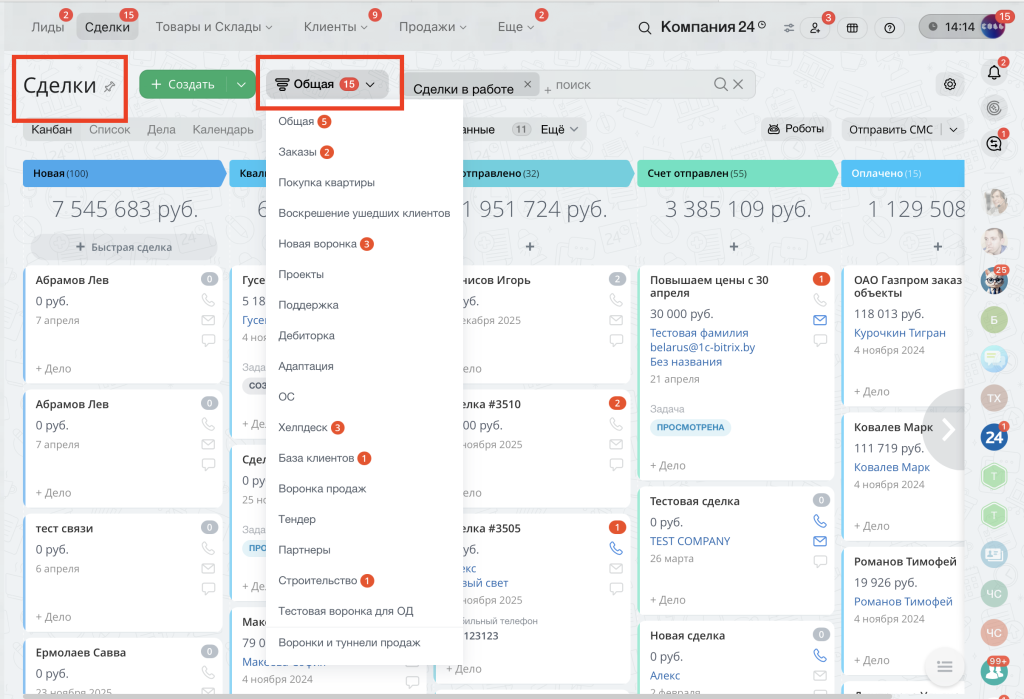Image resolution: width=1024 pixels, height=699 pixels.
Task: Open the table grid icon in header
Action: [x=852, y=27]
